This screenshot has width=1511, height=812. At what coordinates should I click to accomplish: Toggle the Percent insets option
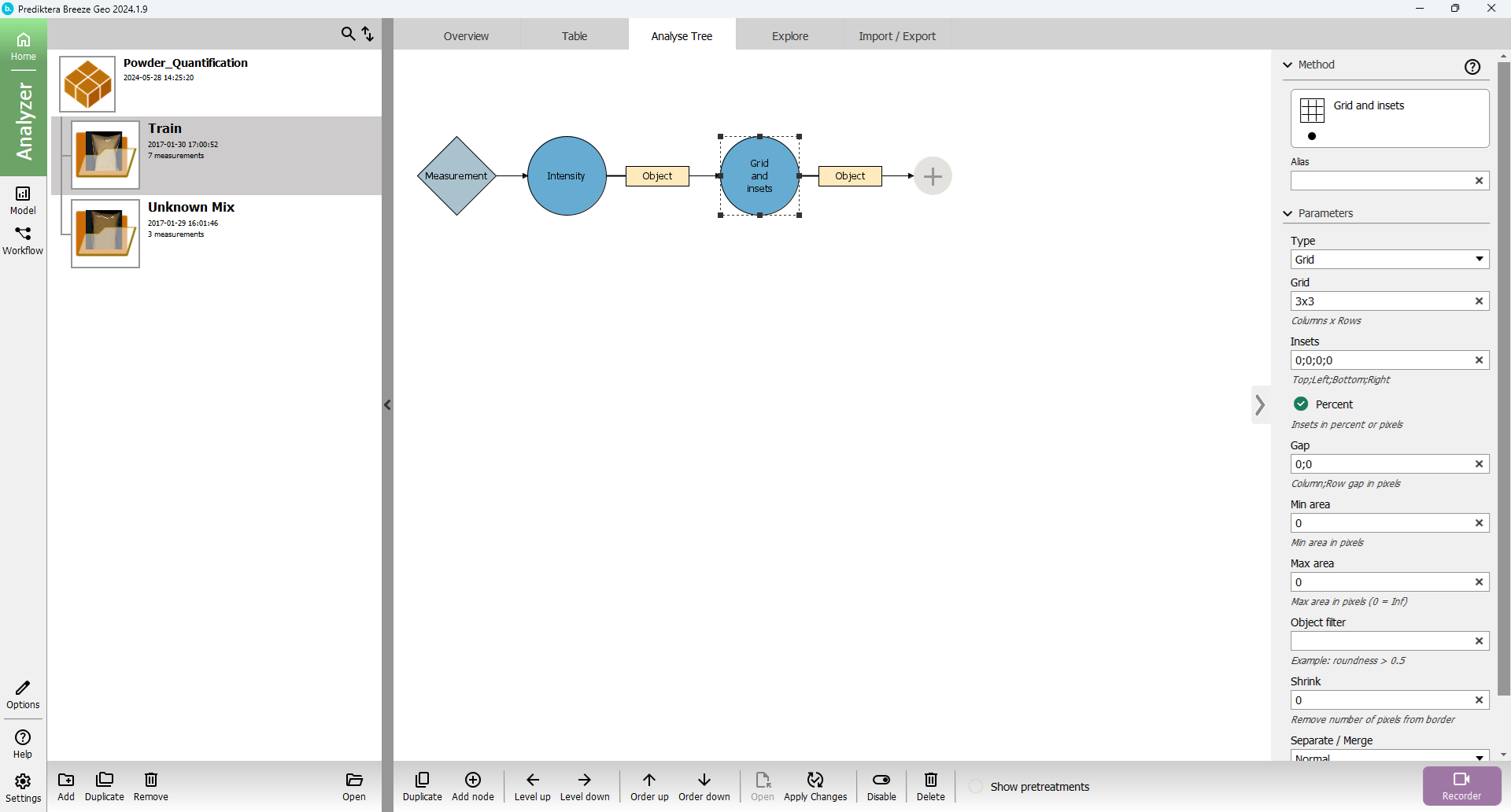click(1301, 404)
